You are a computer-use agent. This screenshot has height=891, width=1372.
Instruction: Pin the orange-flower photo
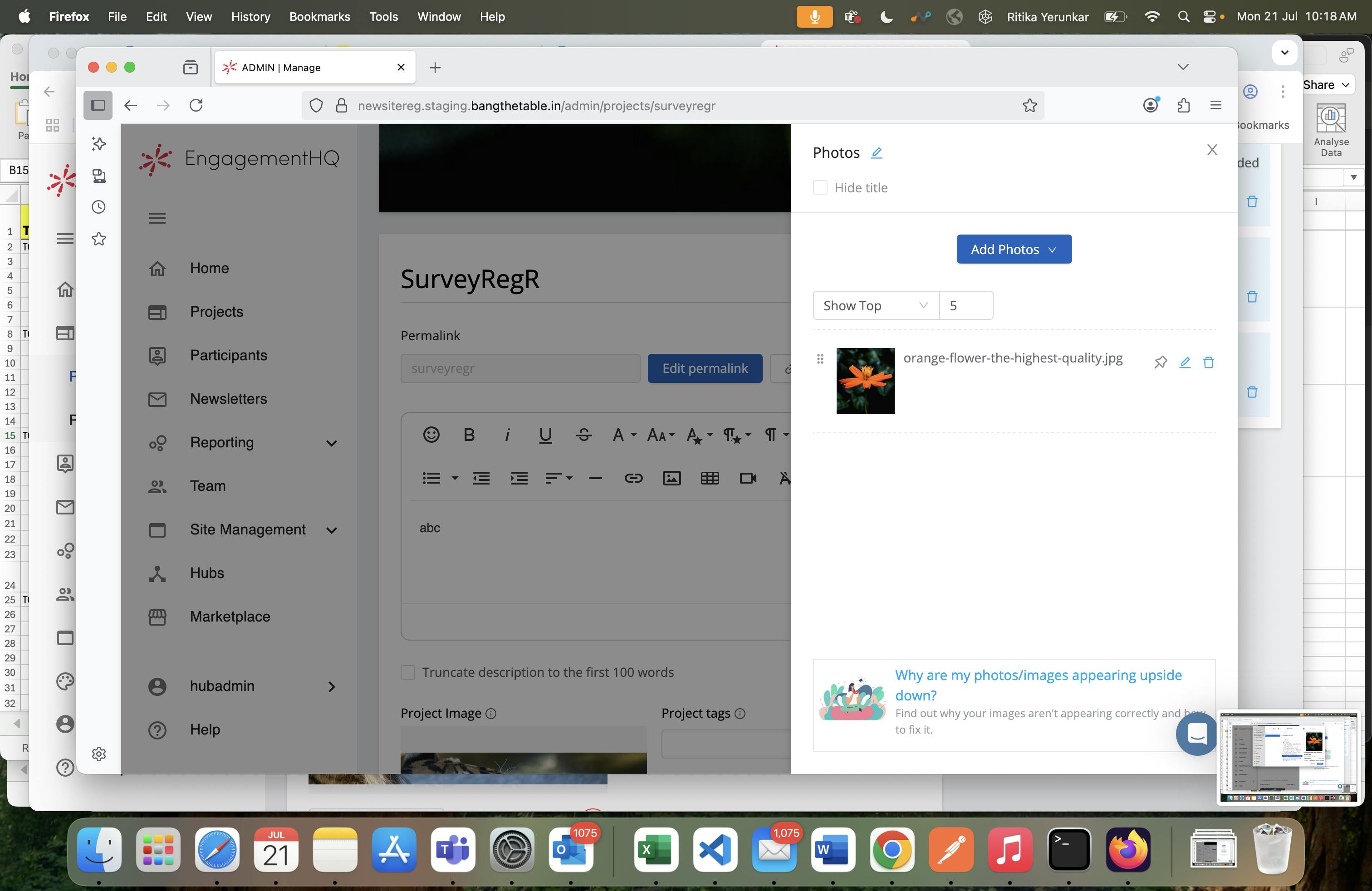pos(1161,362)
